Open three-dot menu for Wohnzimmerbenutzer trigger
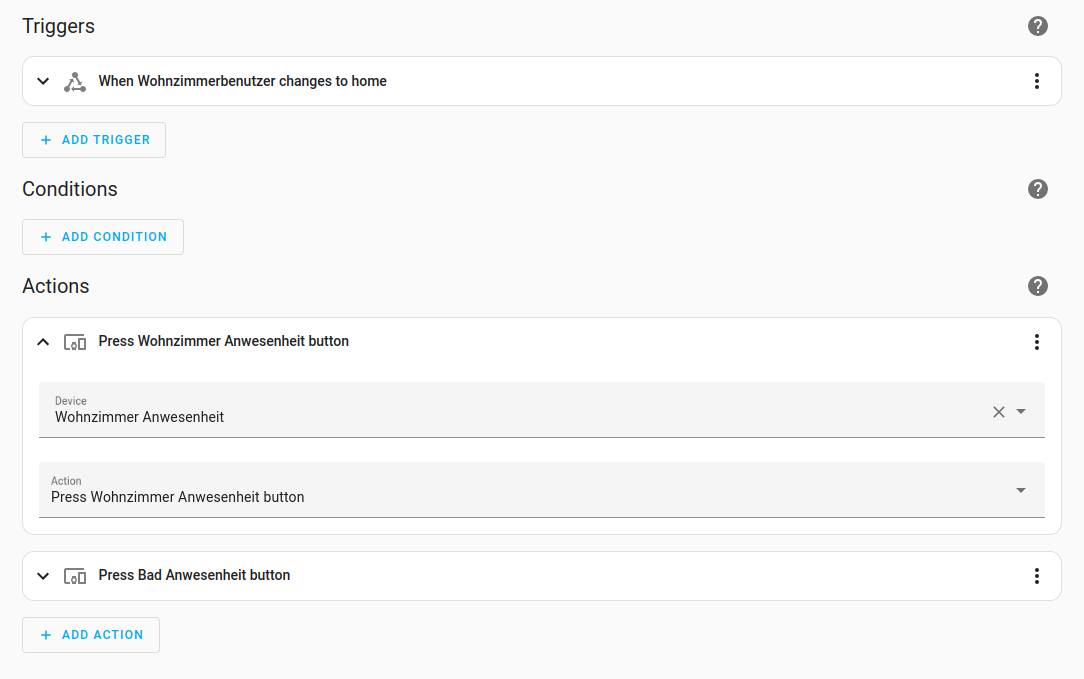Image resolution: width=1084 pixels, height=679 pixels. point(1037,81)
